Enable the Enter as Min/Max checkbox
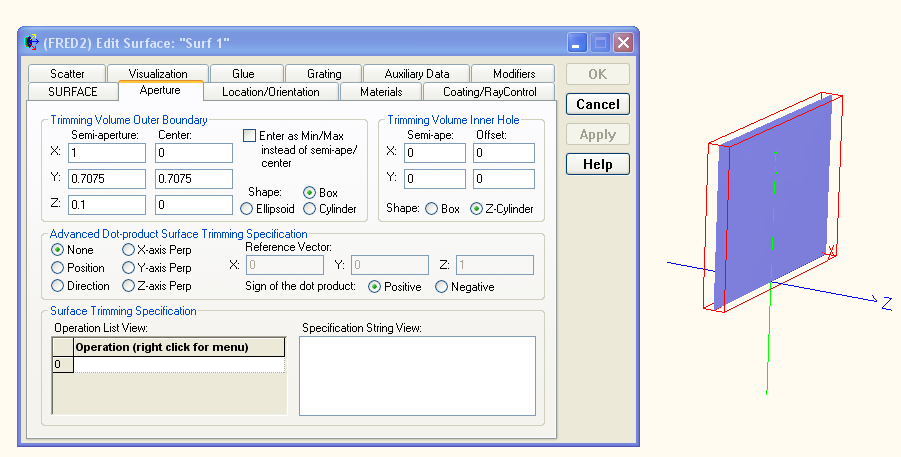 [x=250, y=136]
